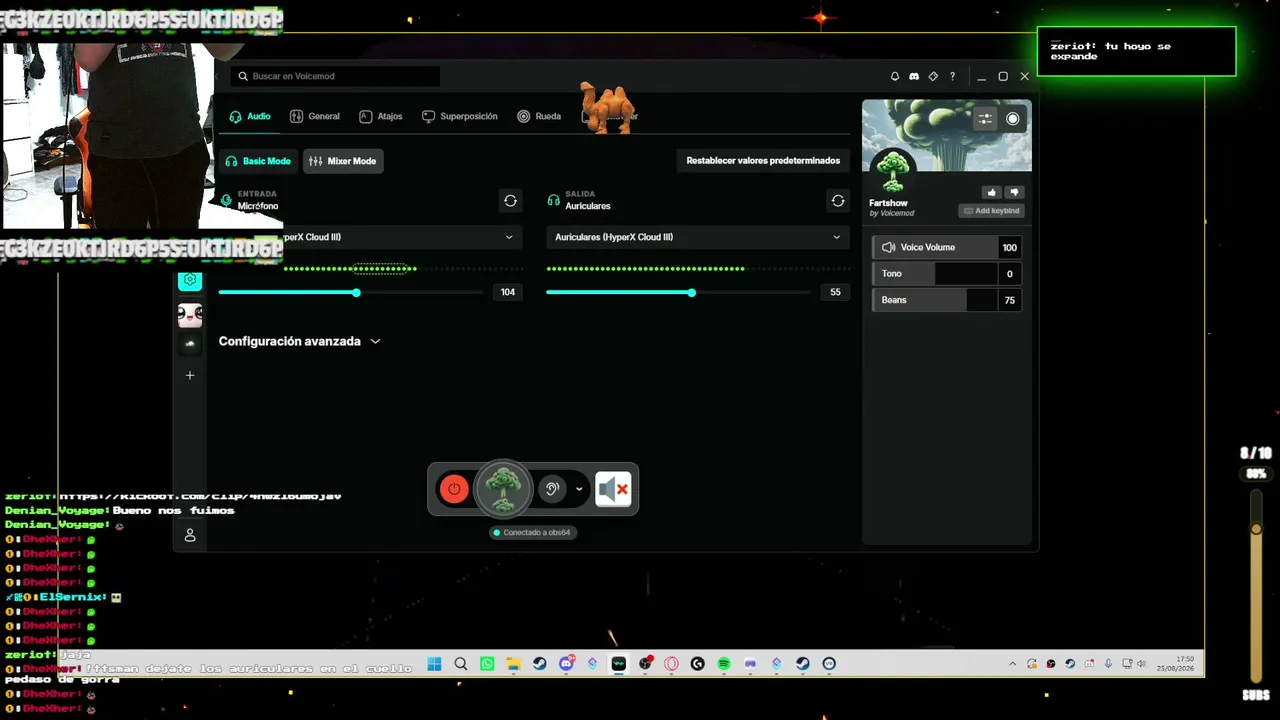Open the General settings tab
1280x720 pixels.
[x=315, y=116]
